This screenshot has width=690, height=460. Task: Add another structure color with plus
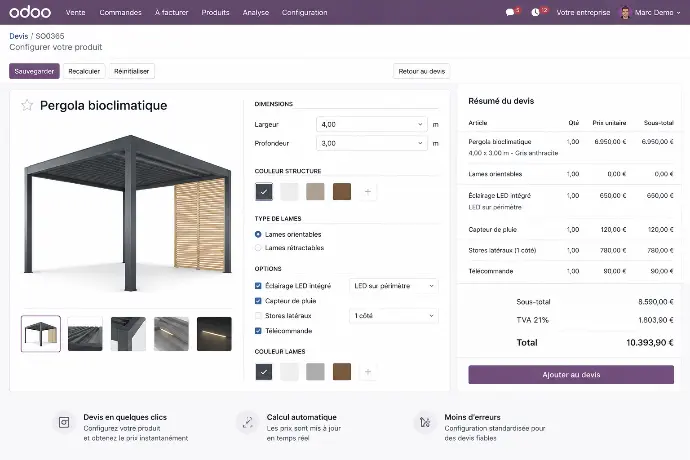point(368,191)
